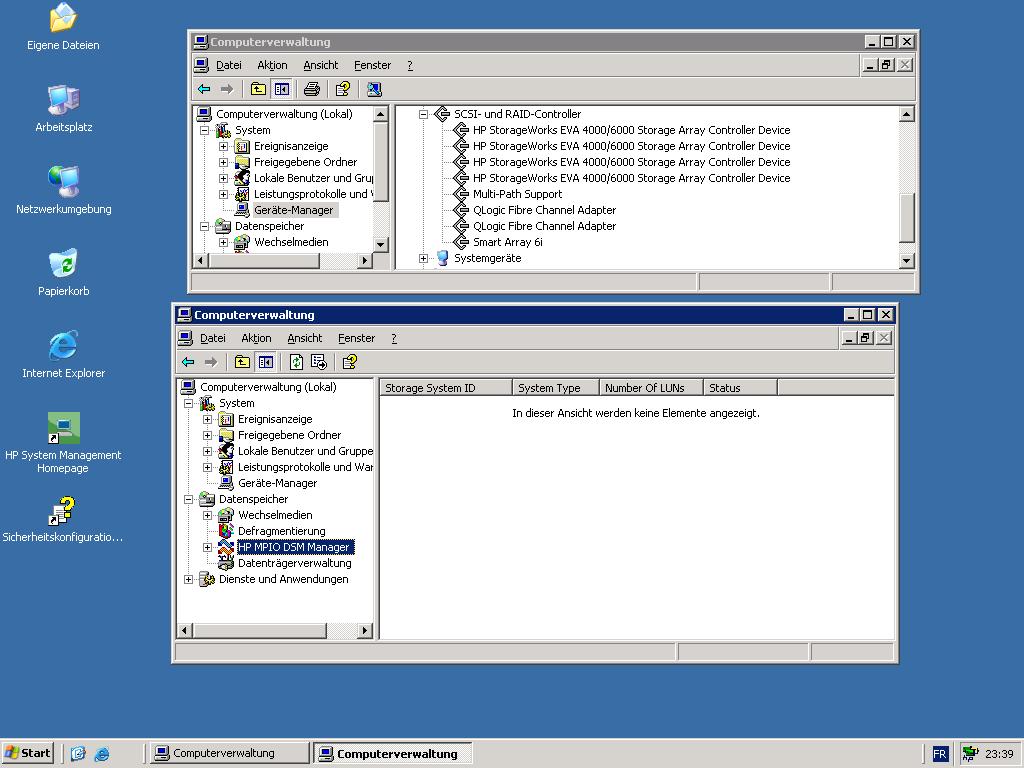Screen dimensions: 1024x768
Task: Click the Number Of LUNs column header
Action: [652, 388]
